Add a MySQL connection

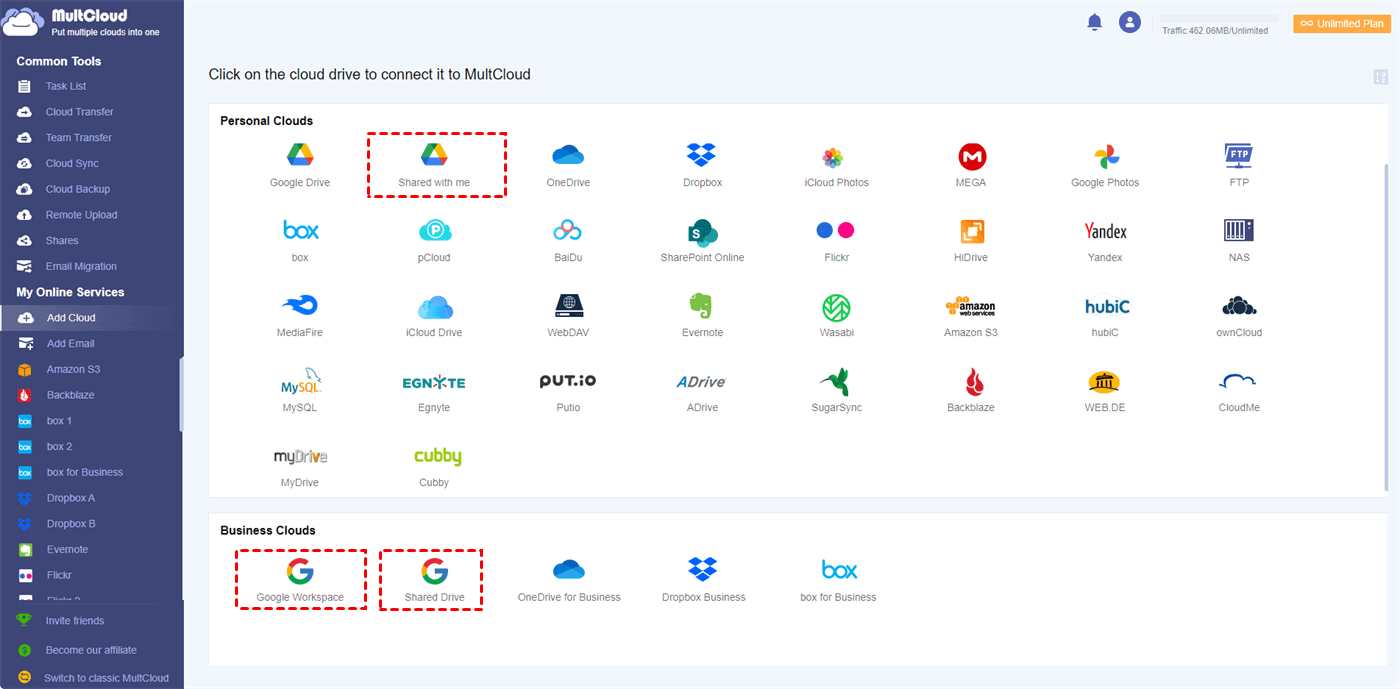300,390
